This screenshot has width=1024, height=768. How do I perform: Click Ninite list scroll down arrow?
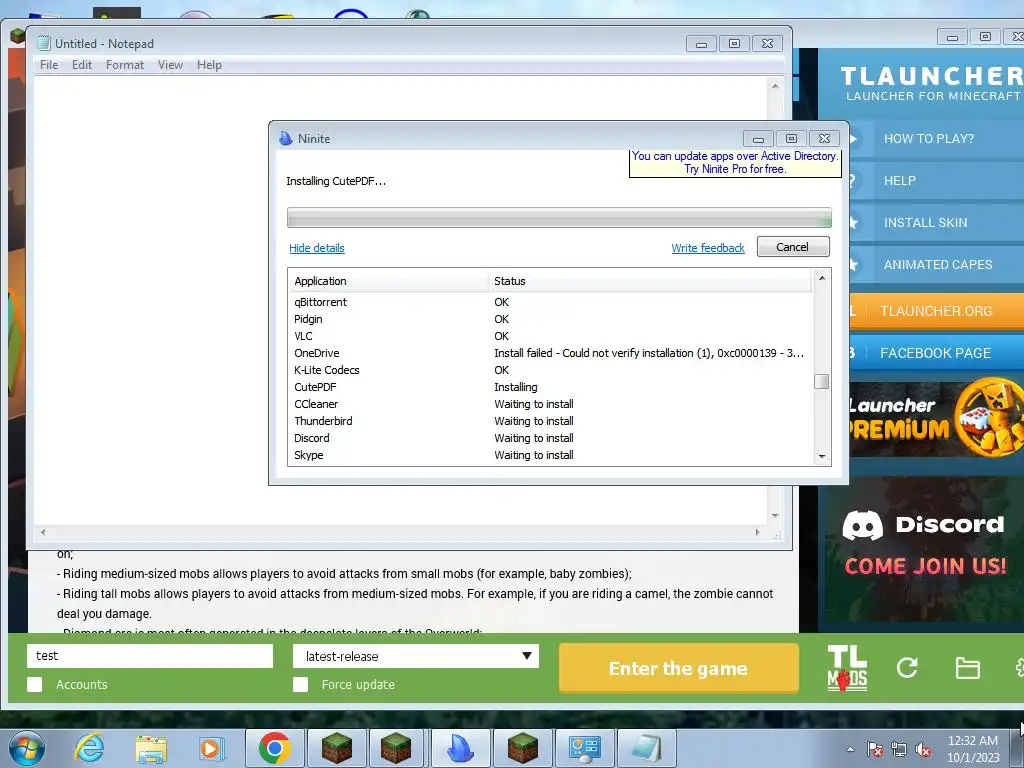pyautogui.click(x=822, y=456)
